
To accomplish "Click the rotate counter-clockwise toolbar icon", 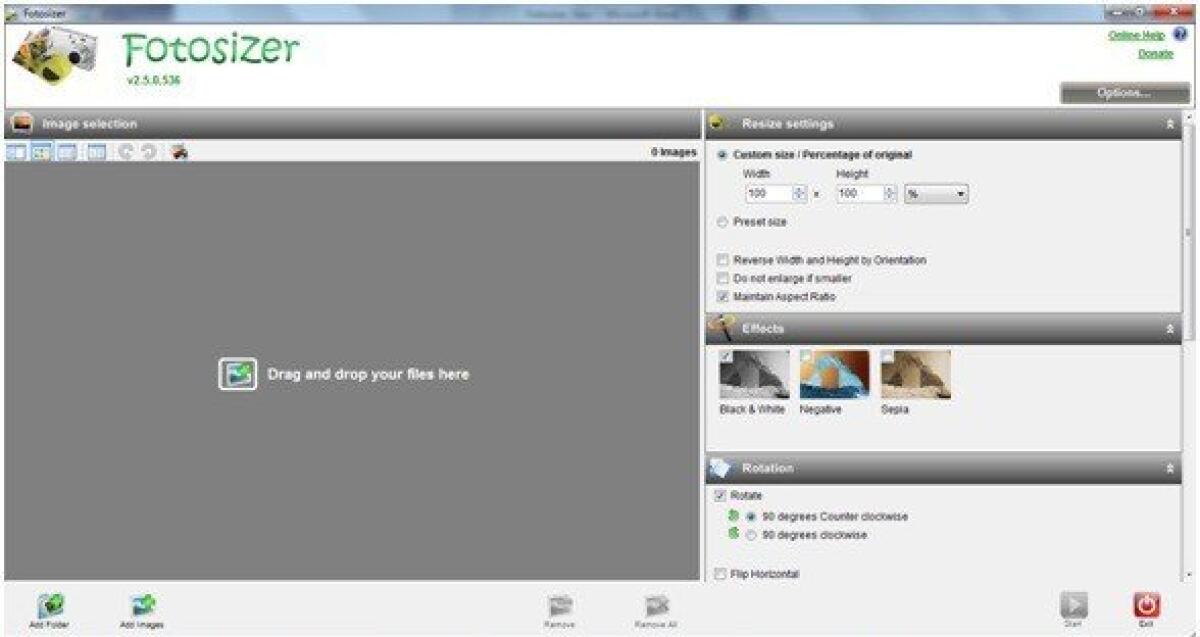I will coord(127,155).
